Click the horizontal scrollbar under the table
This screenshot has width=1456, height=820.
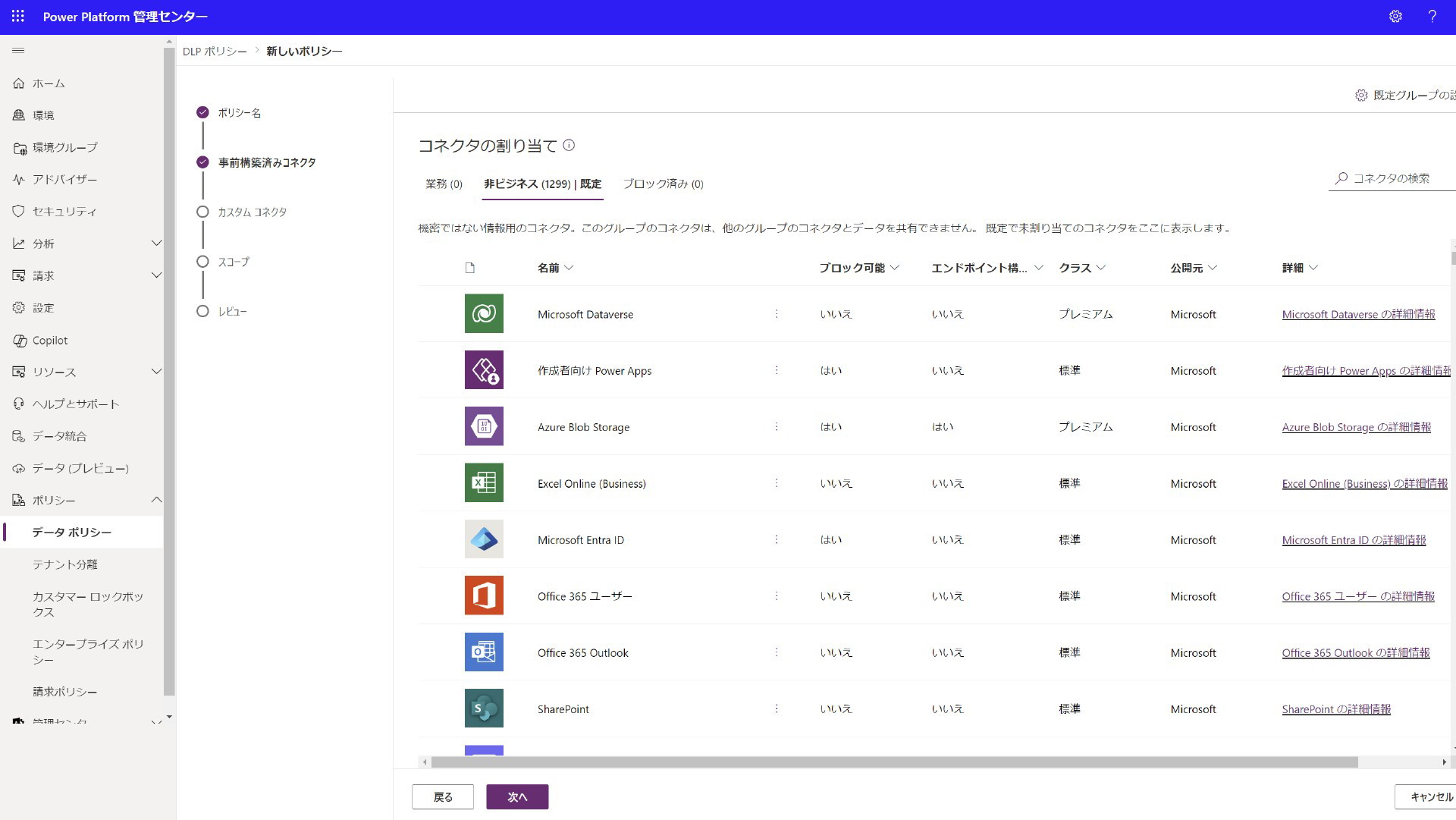click(x=895, y=762)
